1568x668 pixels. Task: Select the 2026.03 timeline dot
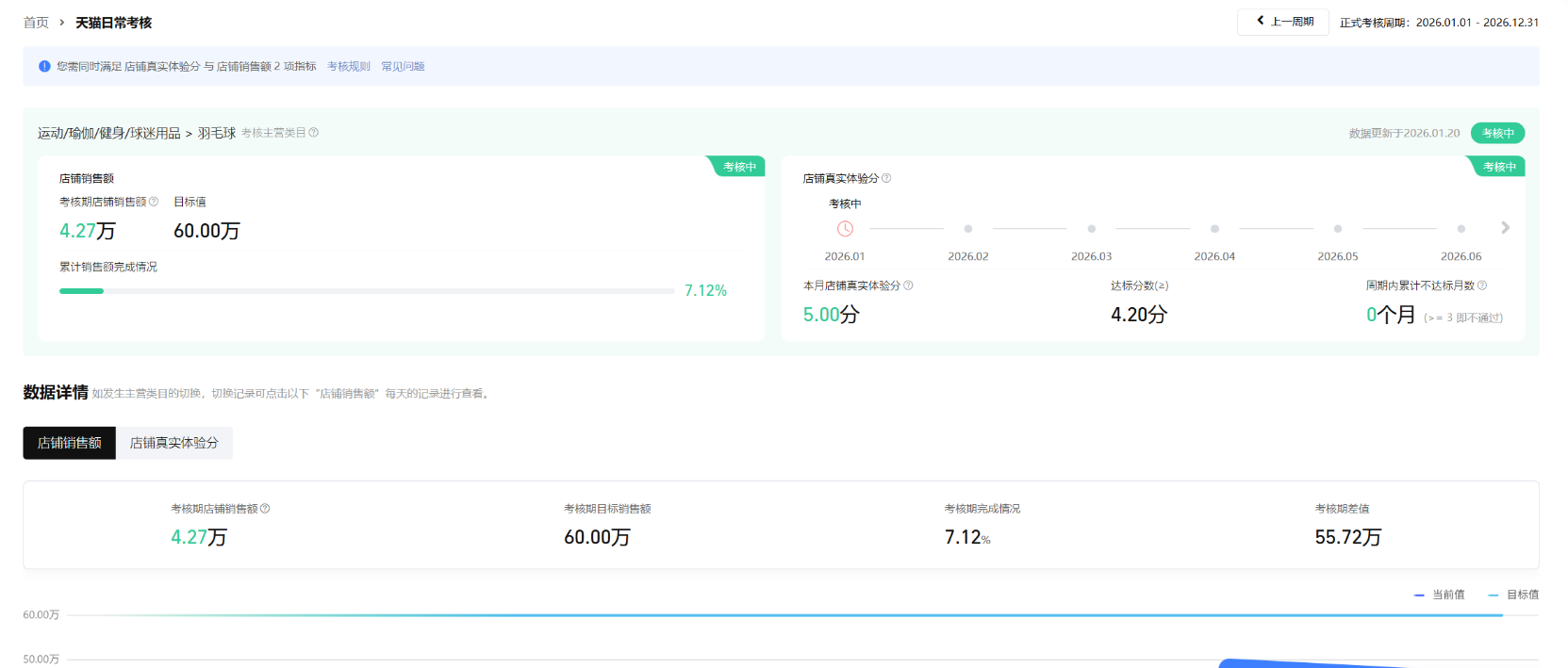(1091, 229)
